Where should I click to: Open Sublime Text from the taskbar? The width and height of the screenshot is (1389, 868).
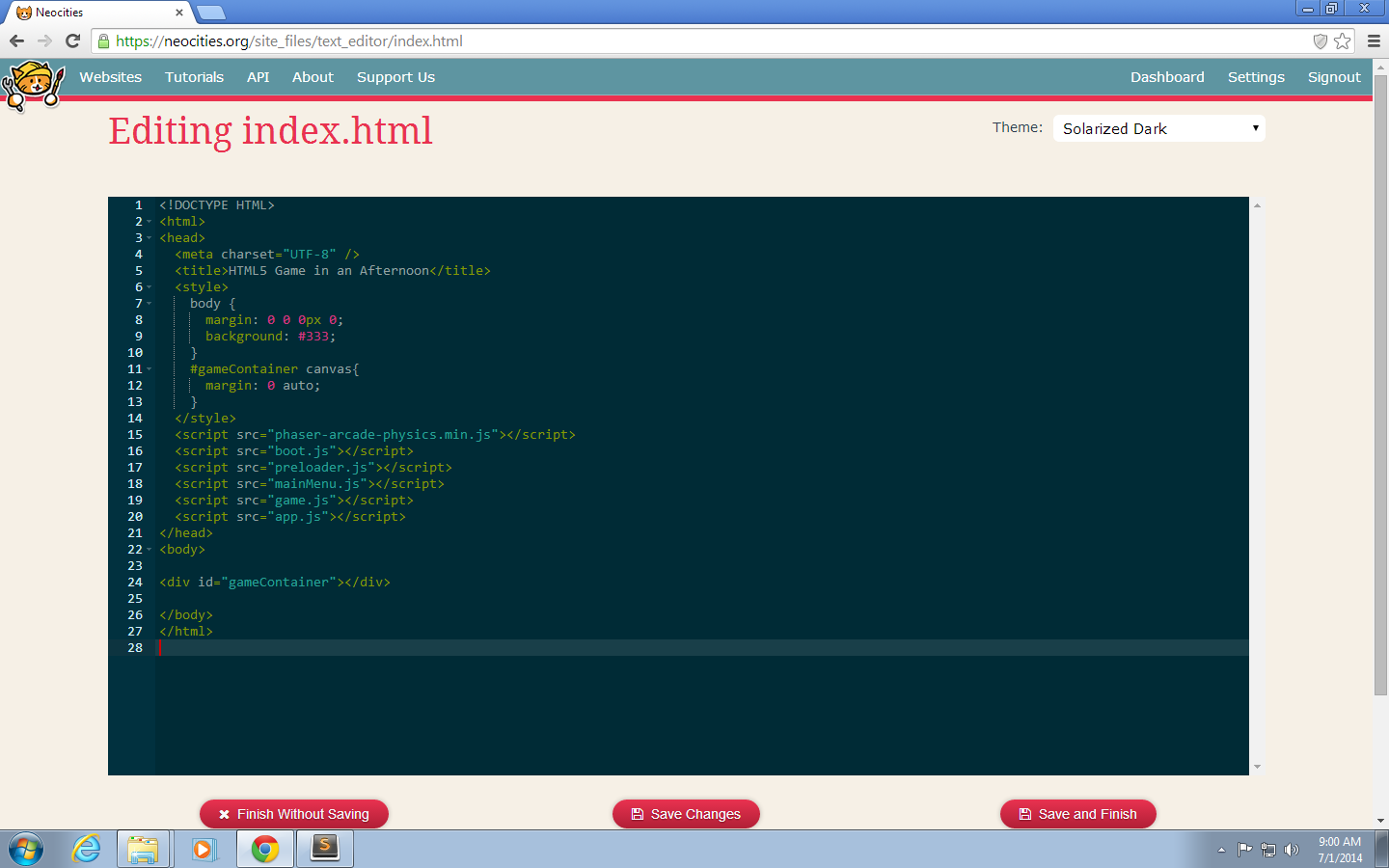pyautogui.click(x=325, y=849)
